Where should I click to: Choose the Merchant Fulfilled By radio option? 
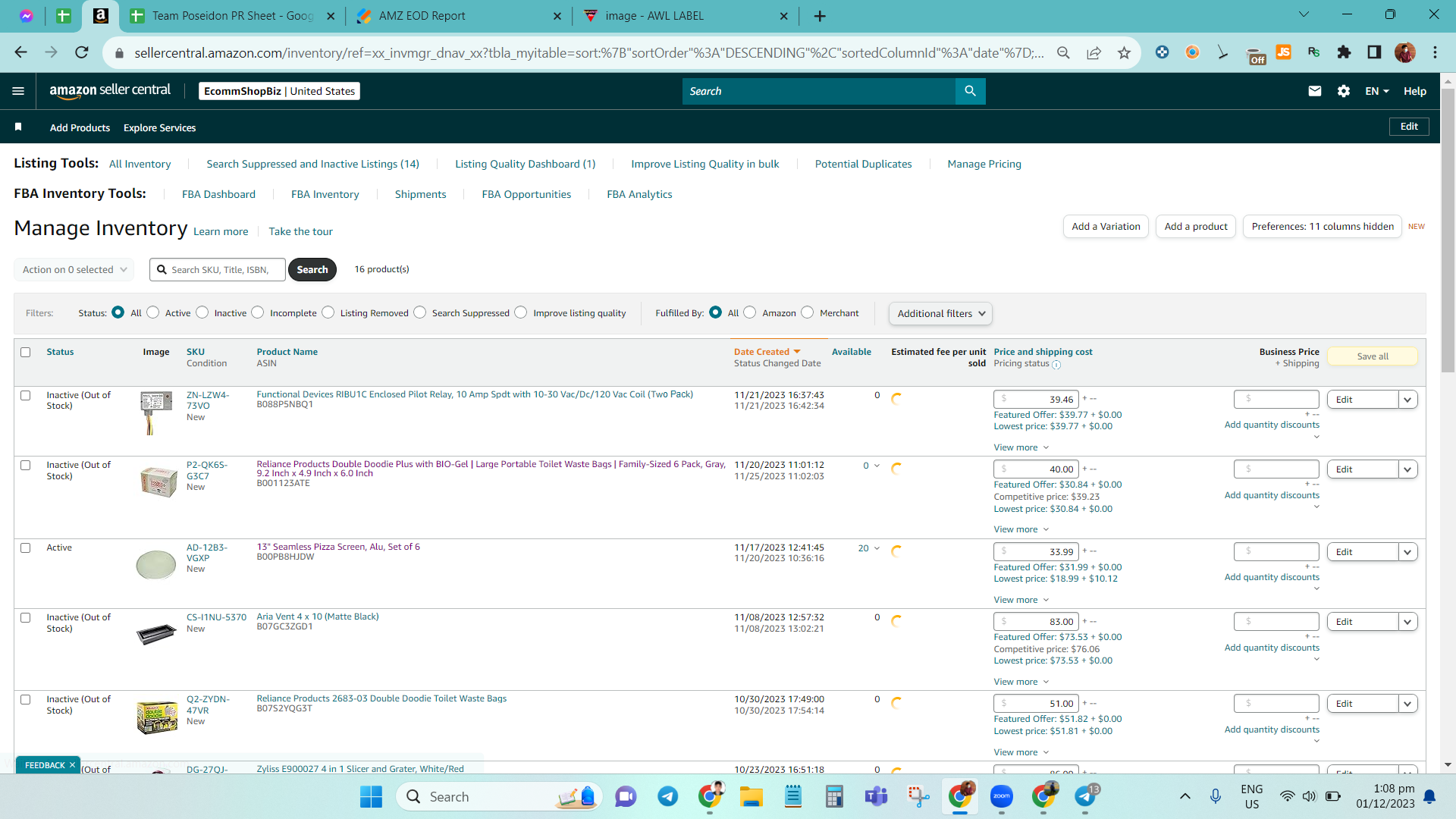808,312
